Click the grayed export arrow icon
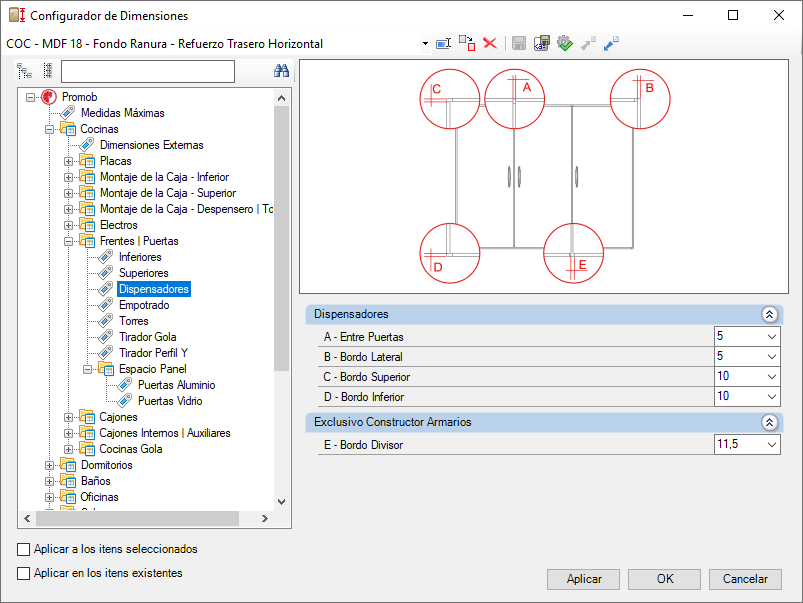The width and height of the screenshot is (803, 603). point(588,44)
